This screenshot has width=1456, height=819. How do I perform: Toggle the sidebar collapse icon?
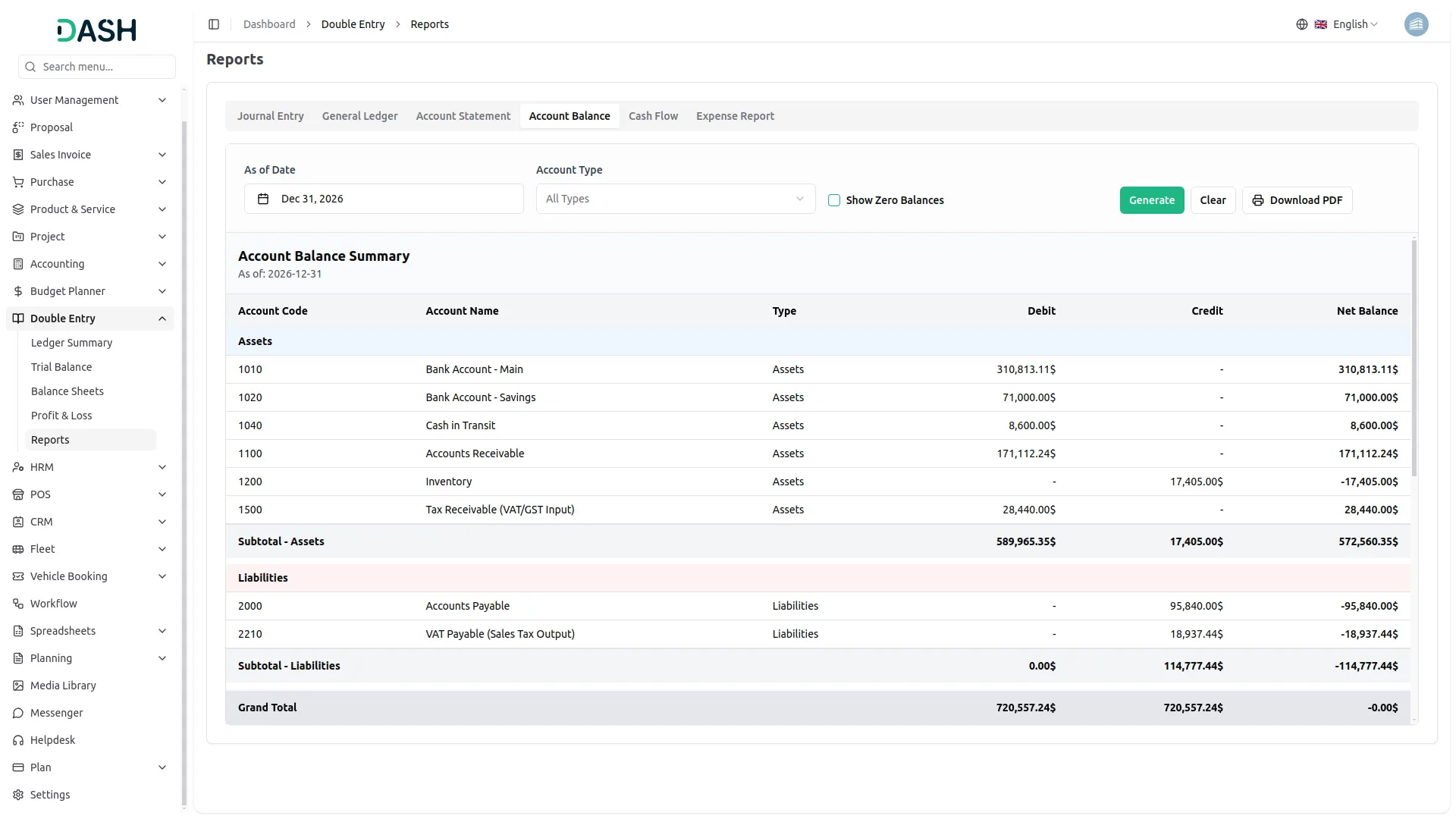click(214, 24)
